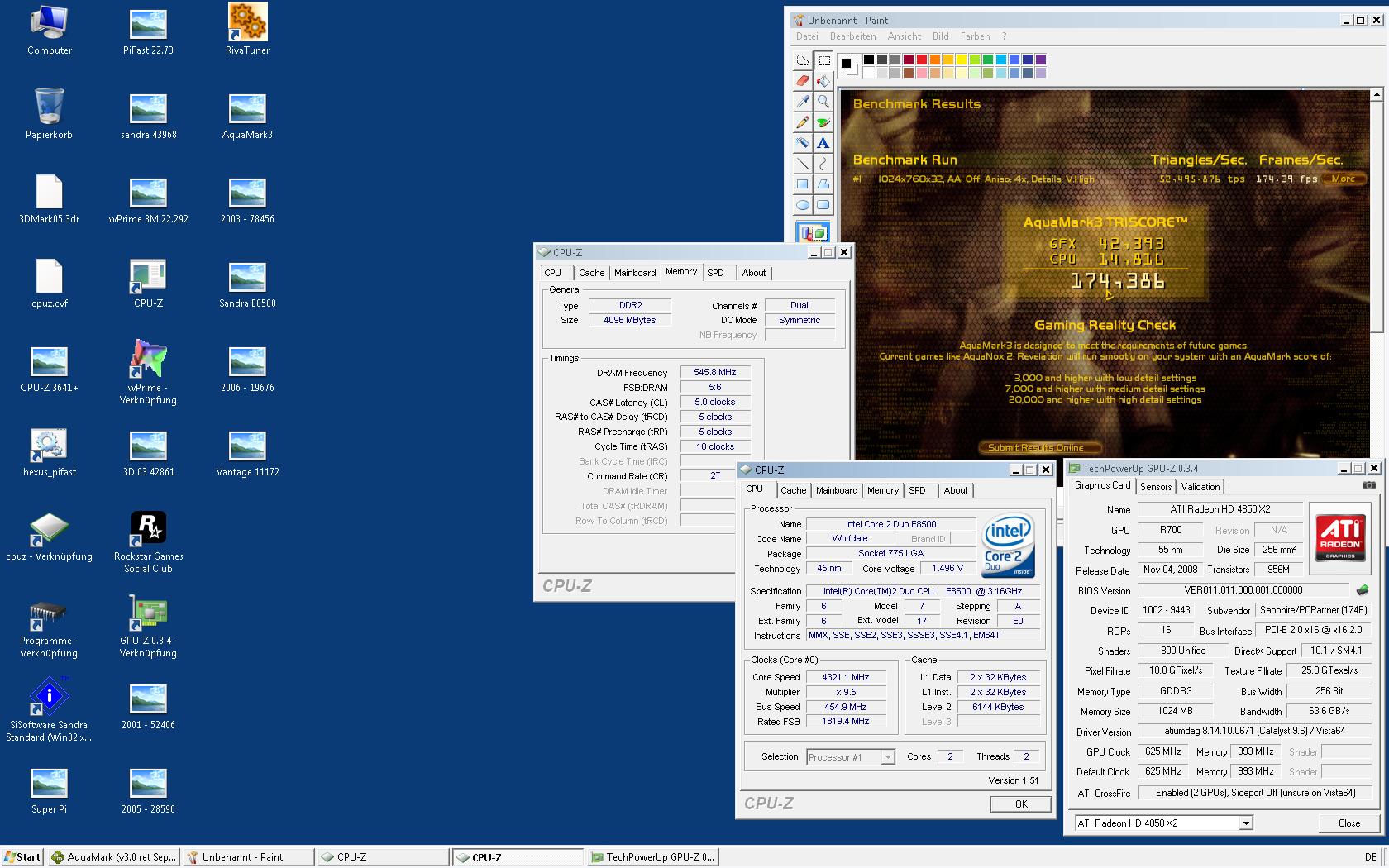Click the Core Speed value 4321.1 MHz
1389x868 pixels.
coord(846,677)
